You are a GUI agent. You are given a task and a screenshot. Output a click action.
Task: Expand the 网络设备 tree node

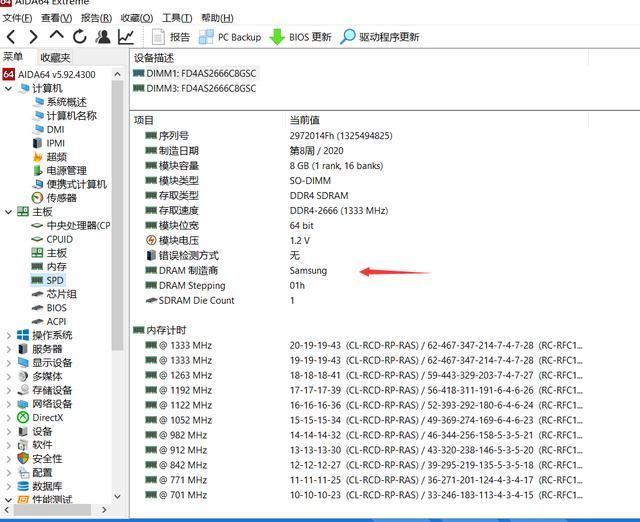9,404
